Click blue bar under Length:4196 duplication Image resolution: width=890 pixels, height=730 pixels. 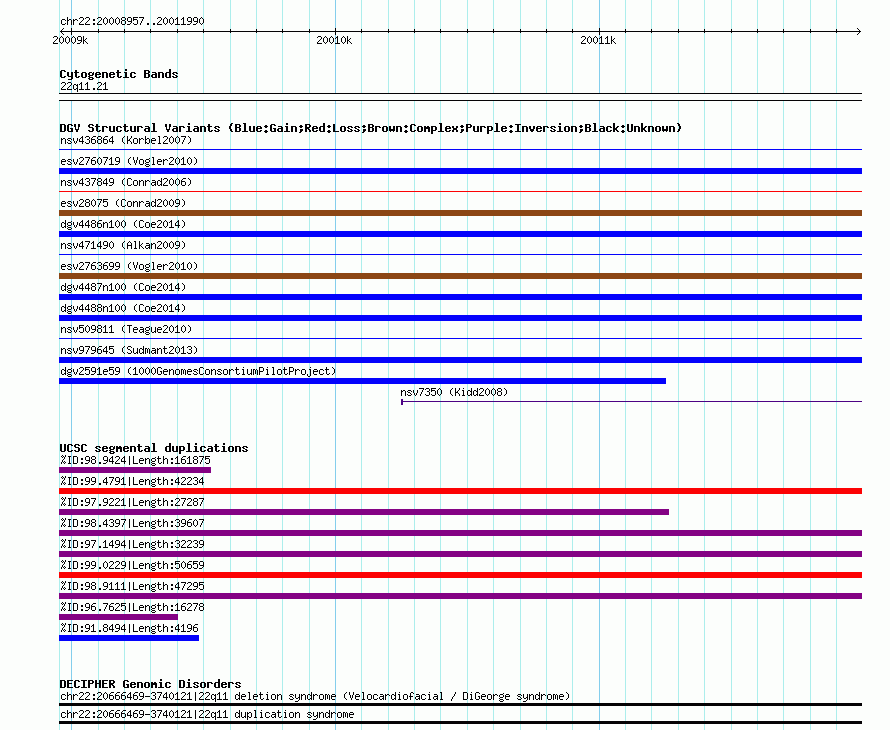tap(129, 638)
